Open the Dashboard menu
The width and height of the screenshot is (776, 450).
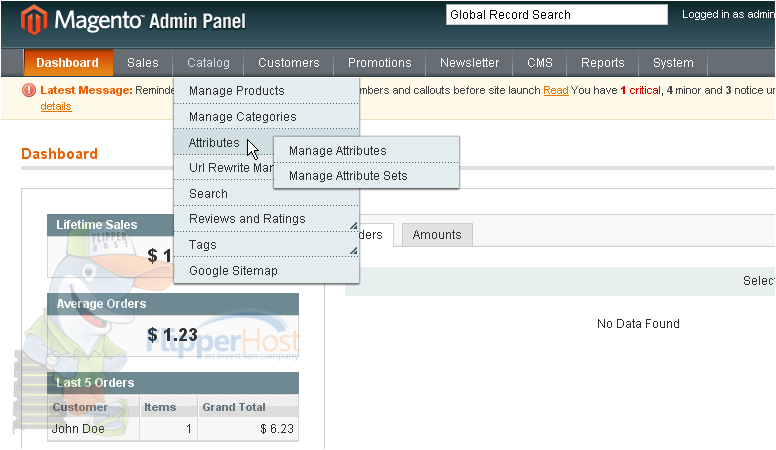tap(68, 63)
